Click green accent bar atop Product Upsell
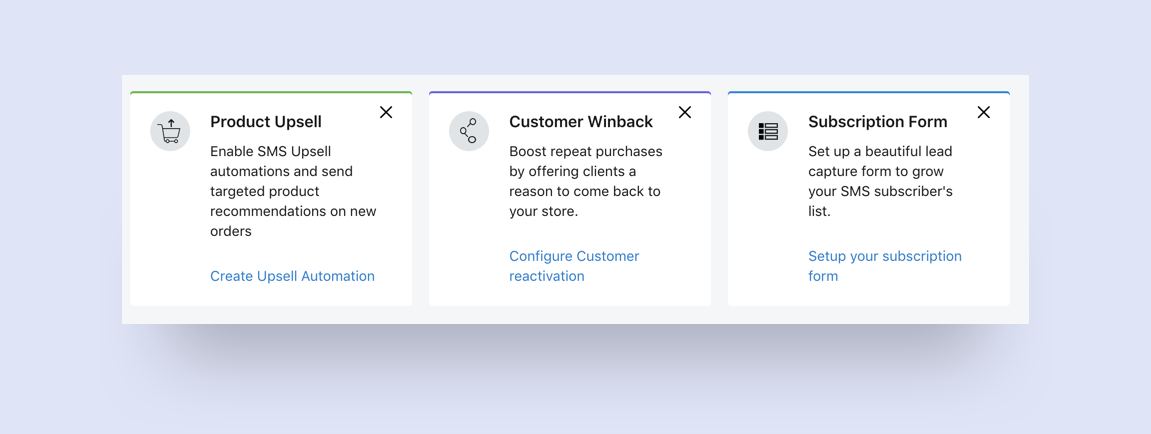Screen dimensions: 1151x434 [271, 93]
